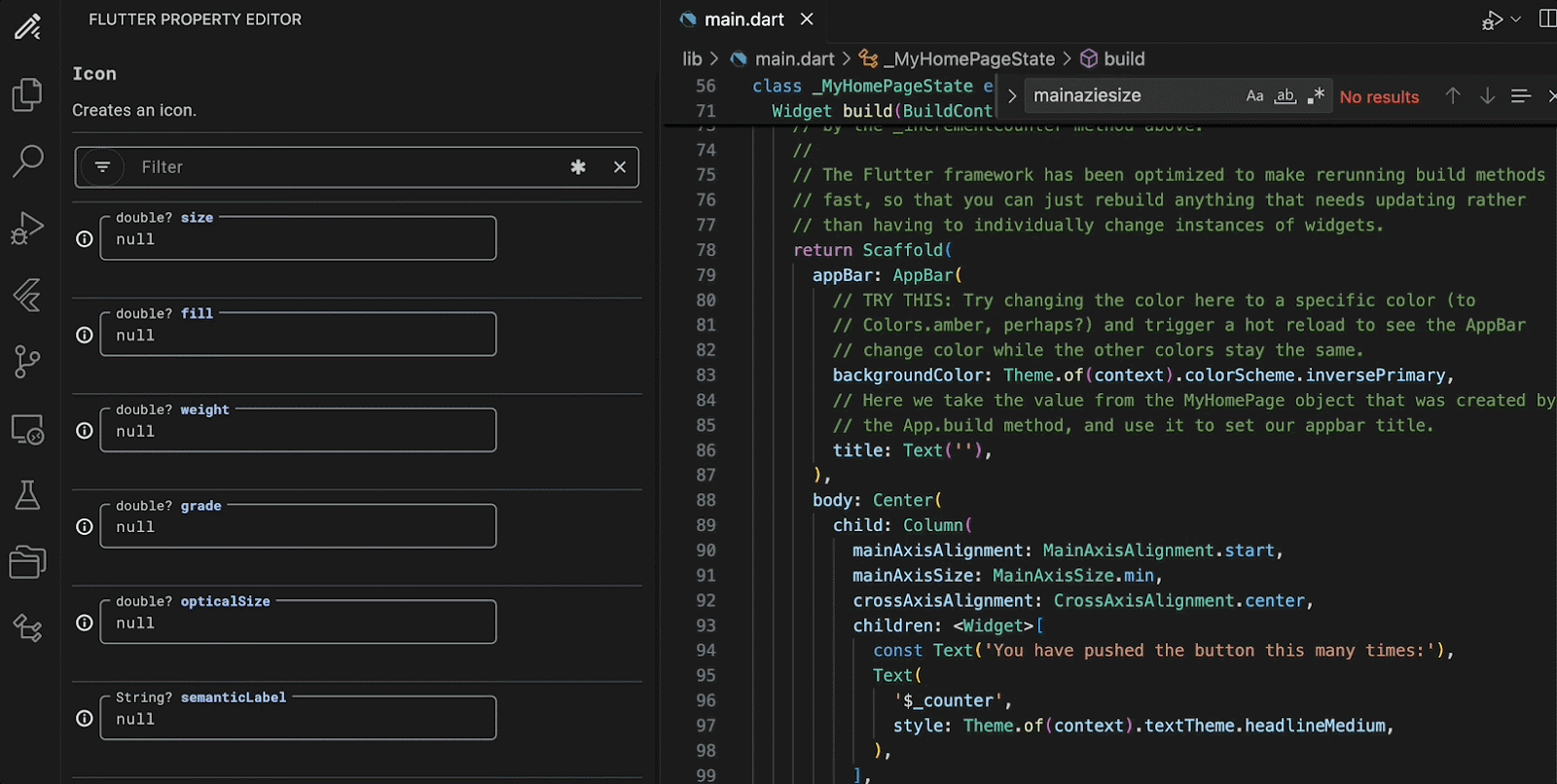Viewport: 1557px width, 784px height.
Task: Click the filter options icon in Filter box
Action: coord(102,167)
